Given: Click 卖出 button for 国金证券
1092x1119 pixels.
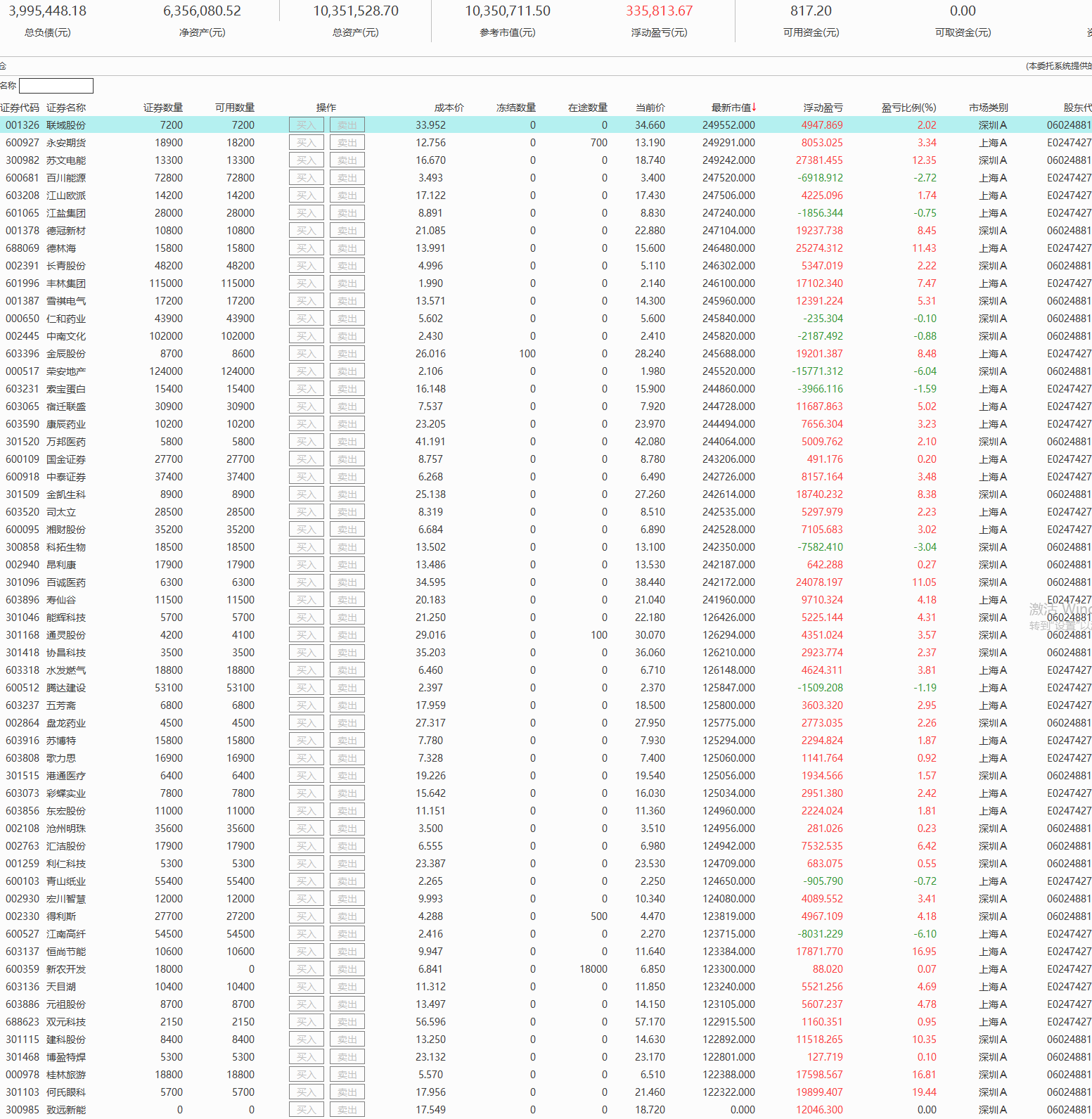Looking at the screenshot, I should pos(347,459).
